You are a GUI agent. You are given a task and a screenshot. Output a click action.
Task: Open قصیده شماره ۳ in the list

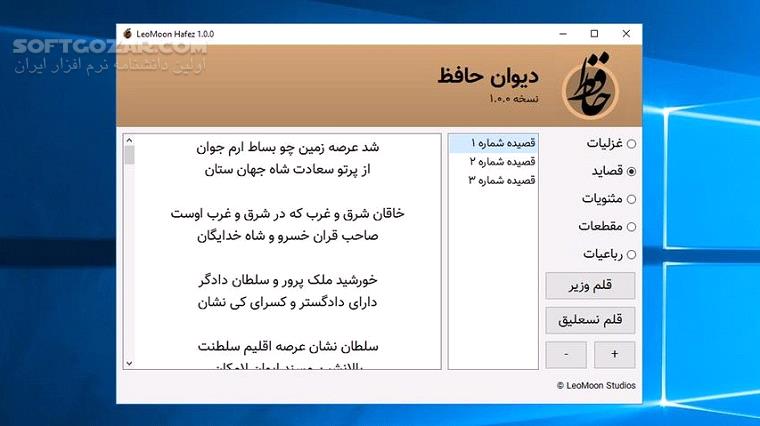click(x=493, y=180)
